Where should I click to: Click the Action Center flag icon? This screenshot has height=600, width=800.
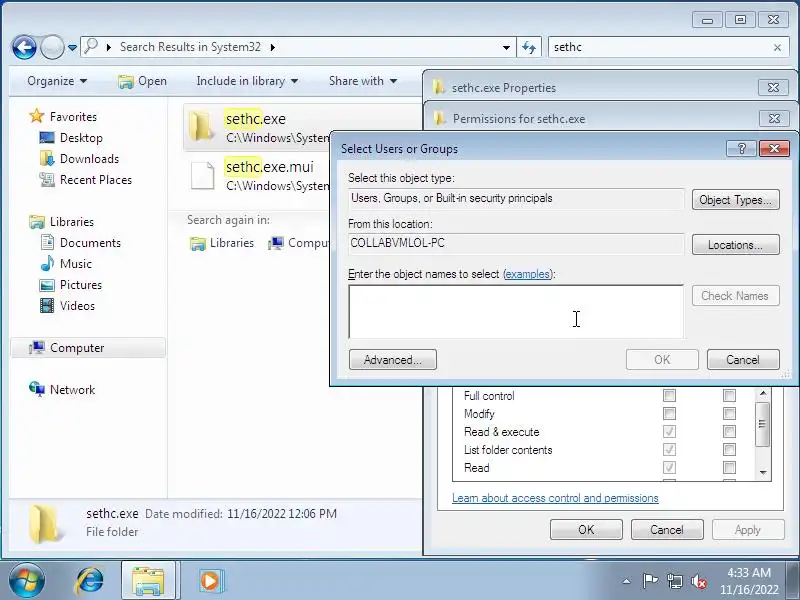(x=650, y=581)
